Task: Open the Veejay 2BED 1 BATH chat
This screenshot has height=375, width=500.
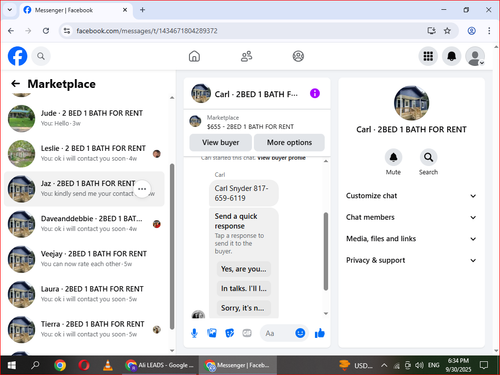Action: (x=84, y=259)
